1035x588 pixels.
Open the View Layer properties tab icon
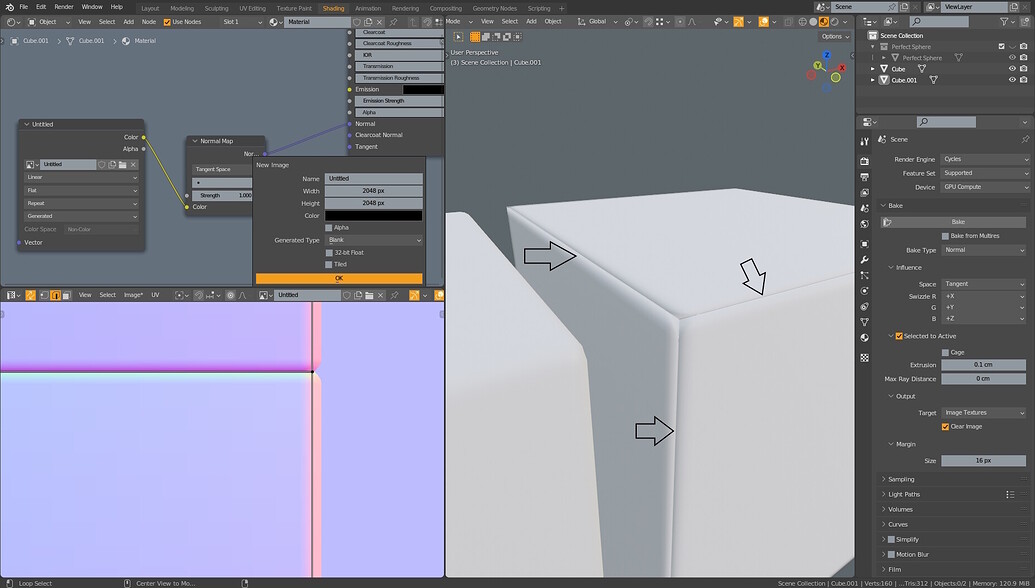pos(865,193)
